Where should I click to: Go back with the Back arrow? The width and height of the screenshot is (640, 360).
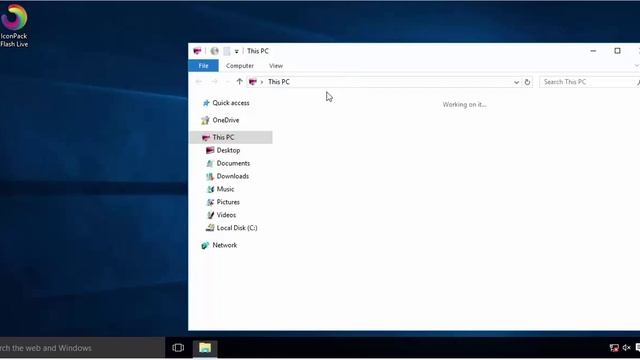click(199, 82)
